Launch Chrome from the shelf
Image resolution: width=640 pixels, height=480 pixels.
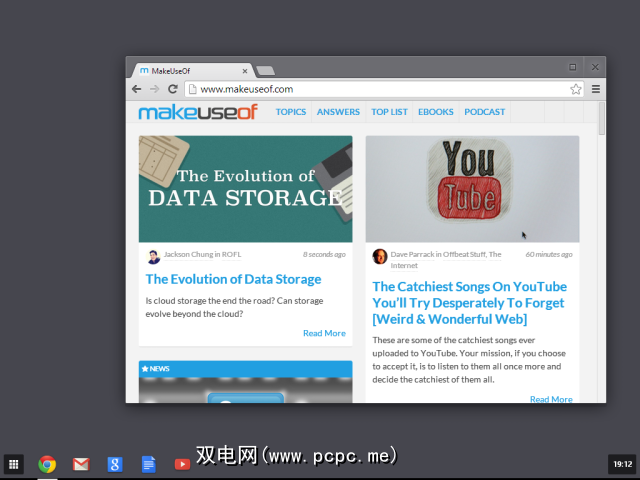(47, 464)
